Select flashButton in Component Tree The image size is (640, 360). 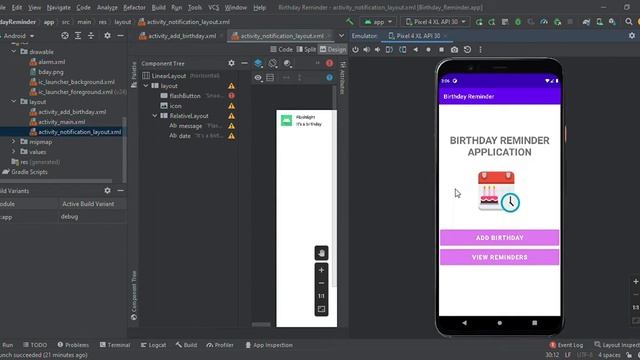coord(184,96)
